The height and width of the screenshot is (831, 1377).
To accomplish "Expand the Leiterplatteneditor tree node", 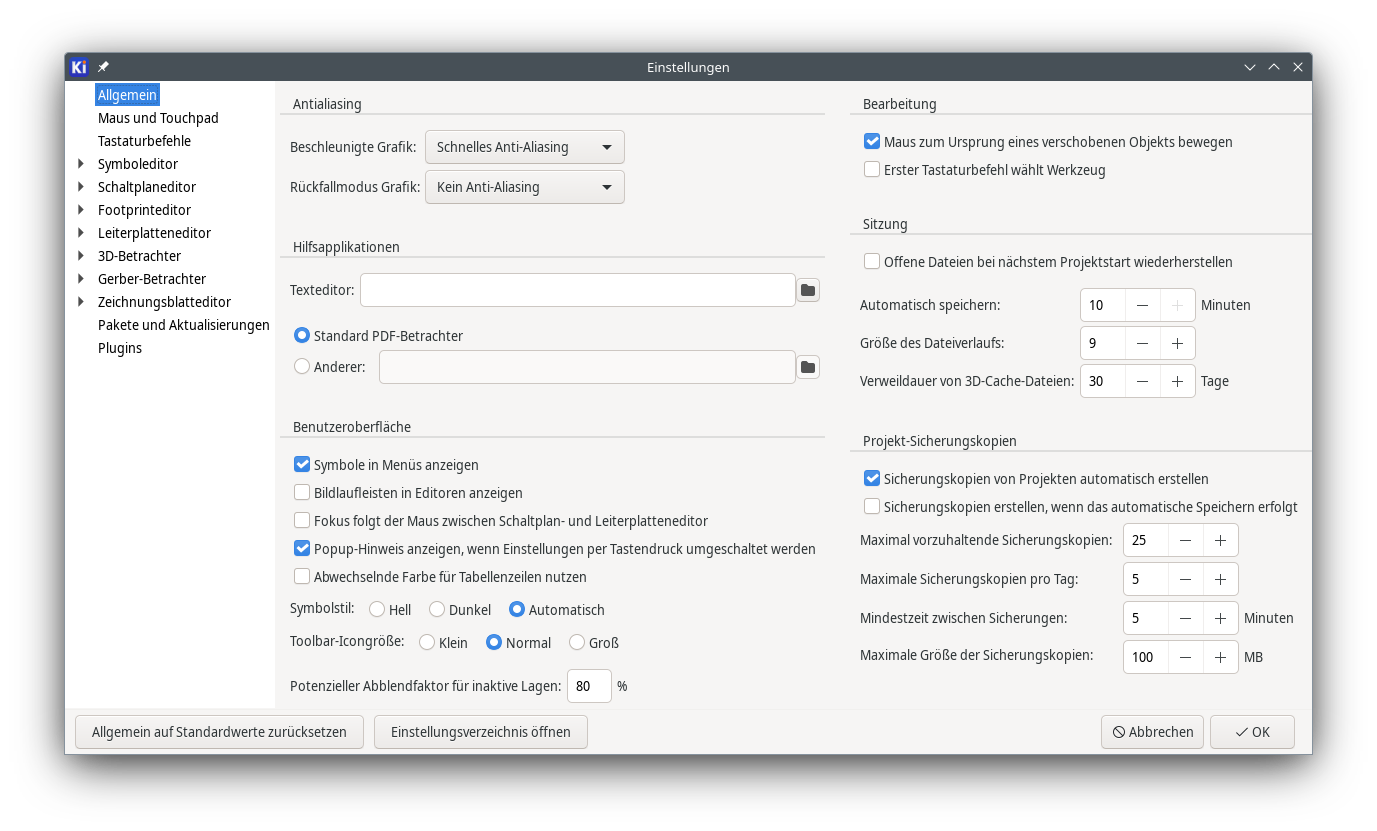I will point(81,233).
